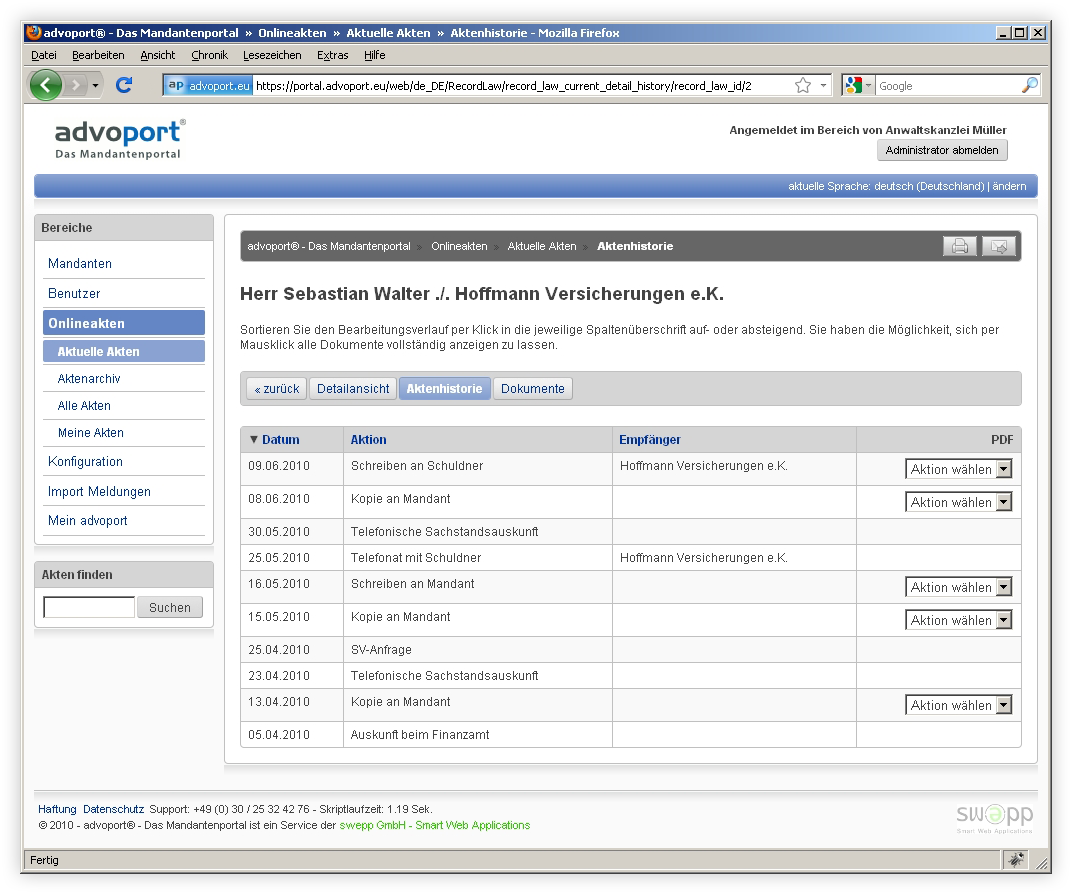This screenshot has width=1072, height=894.
Task: Open the Datenschutz footer link
Action: (x=113, y=809)
